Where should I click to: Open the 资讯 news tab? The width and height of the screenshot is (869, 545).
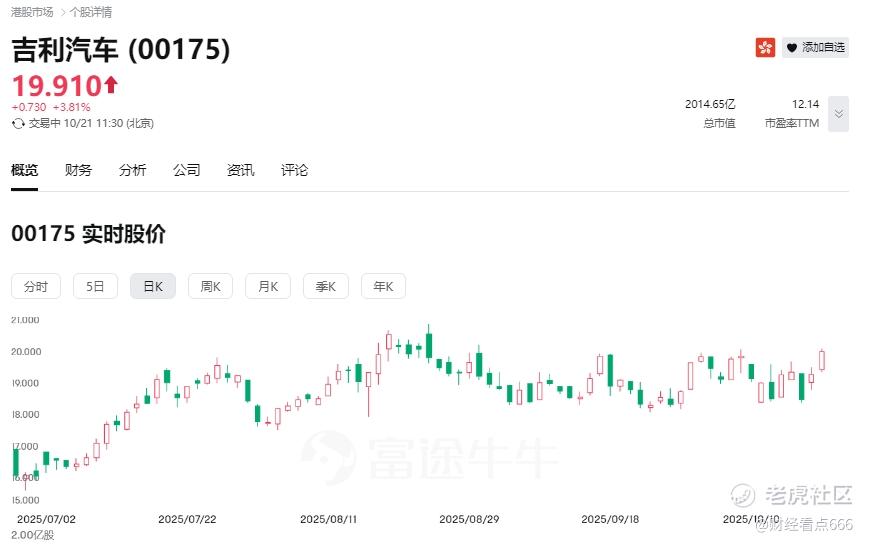tap(240, 170)
